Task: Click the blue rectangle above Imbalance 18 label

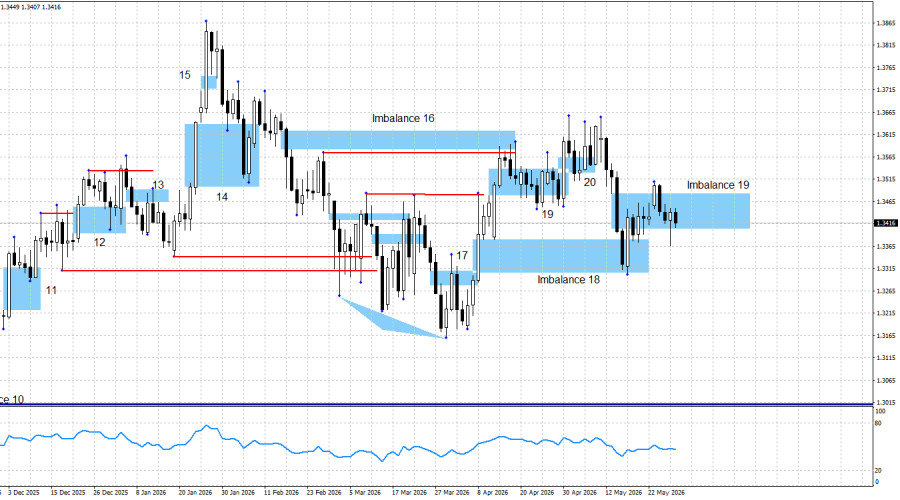Action: (561, 256)
